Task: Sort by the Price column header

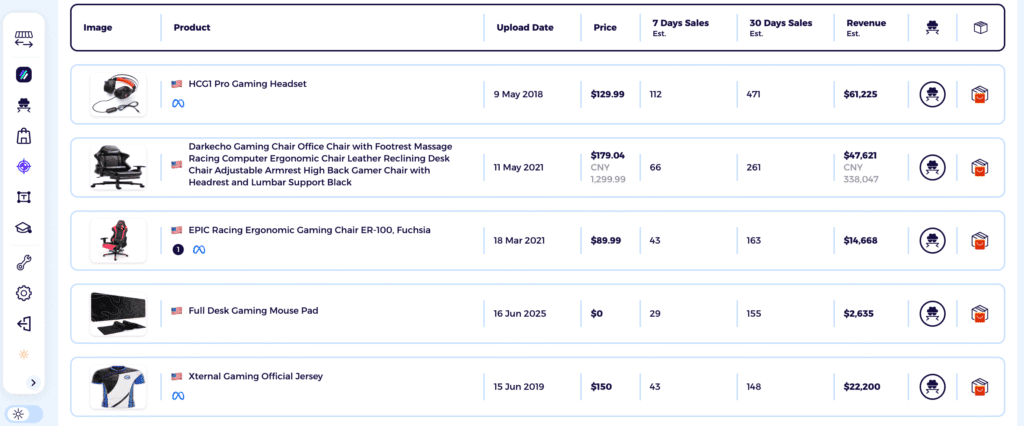Action: coord(605,28)
